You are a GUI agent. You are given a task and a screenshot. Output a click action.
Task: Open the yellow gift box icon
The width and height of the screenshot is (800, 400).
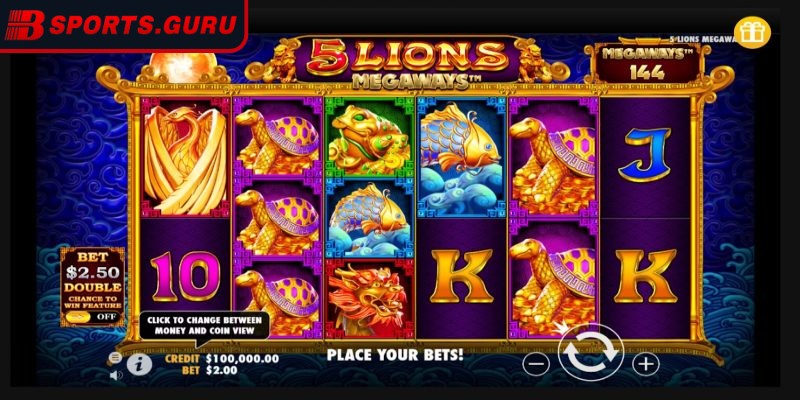click(x=752, y=33)
